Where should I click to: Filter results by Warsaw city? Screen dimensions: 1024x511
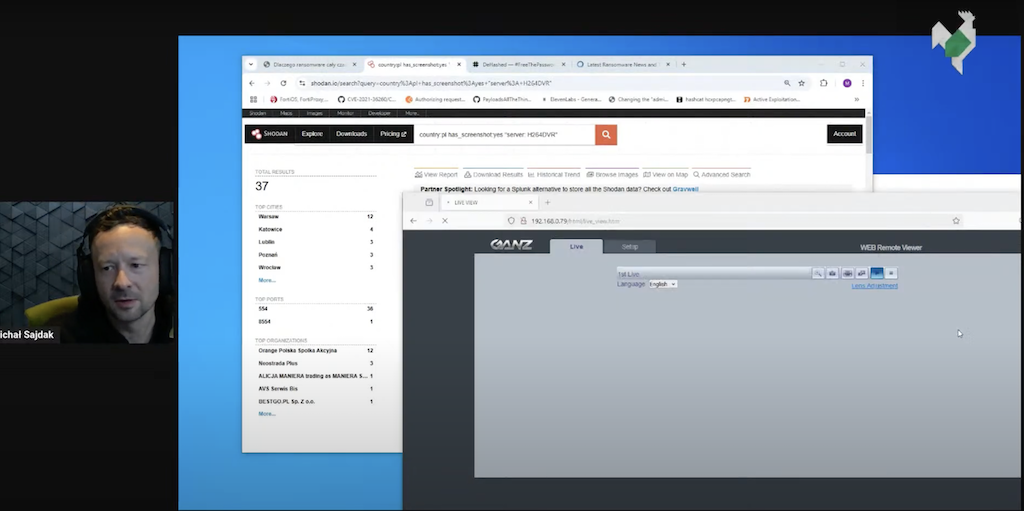[x=269, y=216]
